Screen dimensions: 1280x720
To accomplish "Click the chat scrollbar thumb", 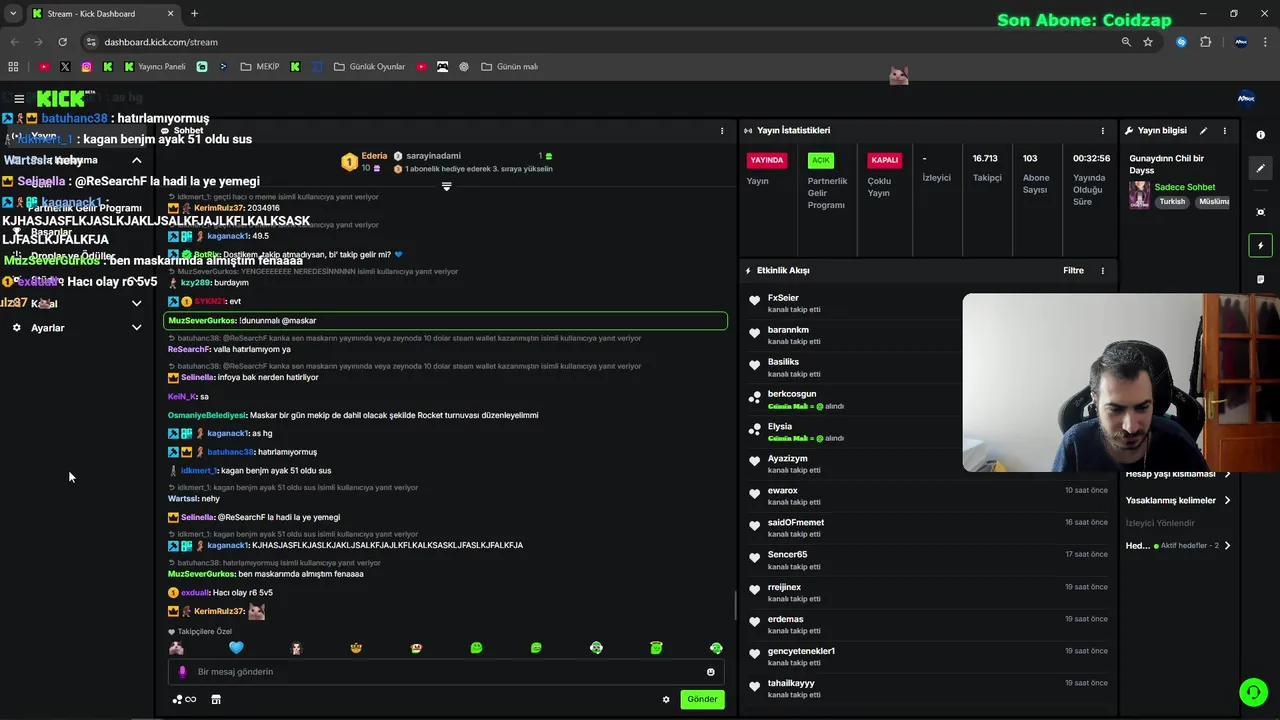I will [x=736, y=605].
